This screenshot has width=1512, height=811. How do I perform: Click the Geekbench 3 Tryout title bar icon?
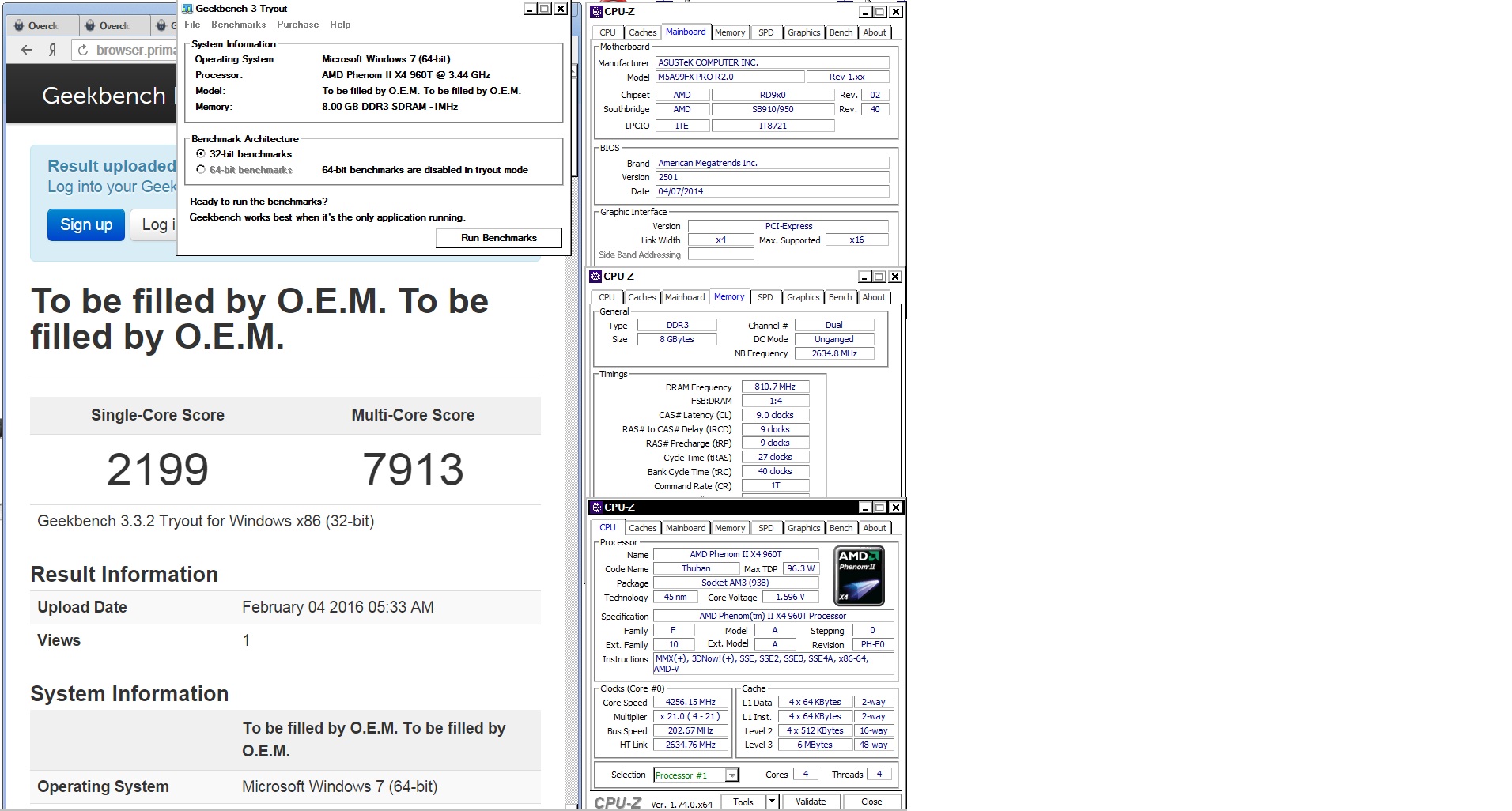coord(187,9)
